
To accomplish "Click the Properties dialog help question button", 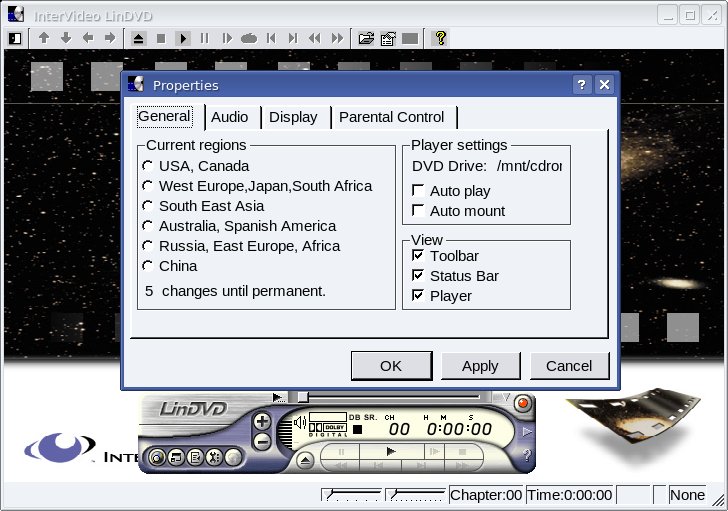I will point(581,85).
